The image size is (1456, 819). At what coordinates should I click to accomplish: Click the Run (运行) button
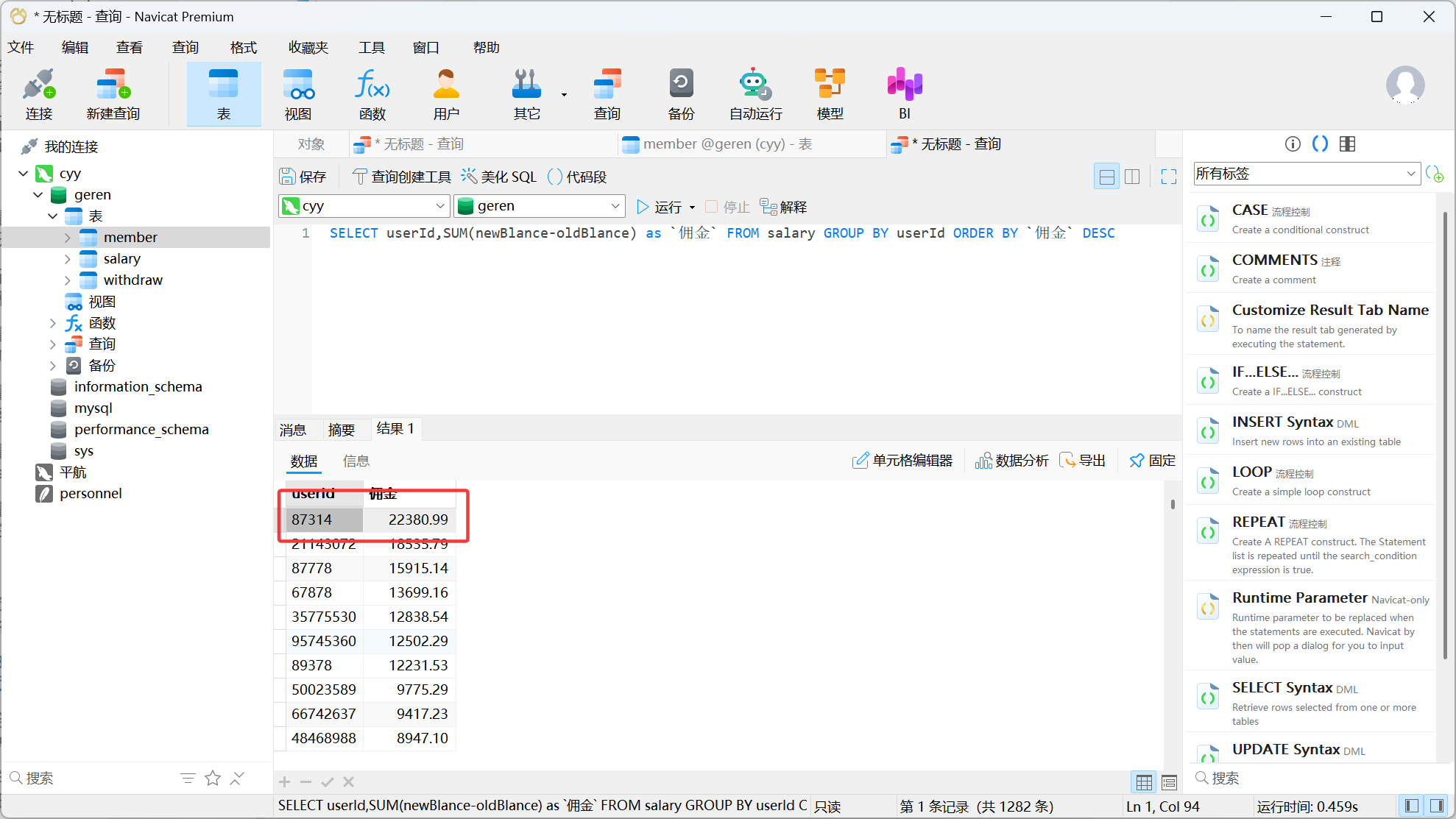point(660,207)
